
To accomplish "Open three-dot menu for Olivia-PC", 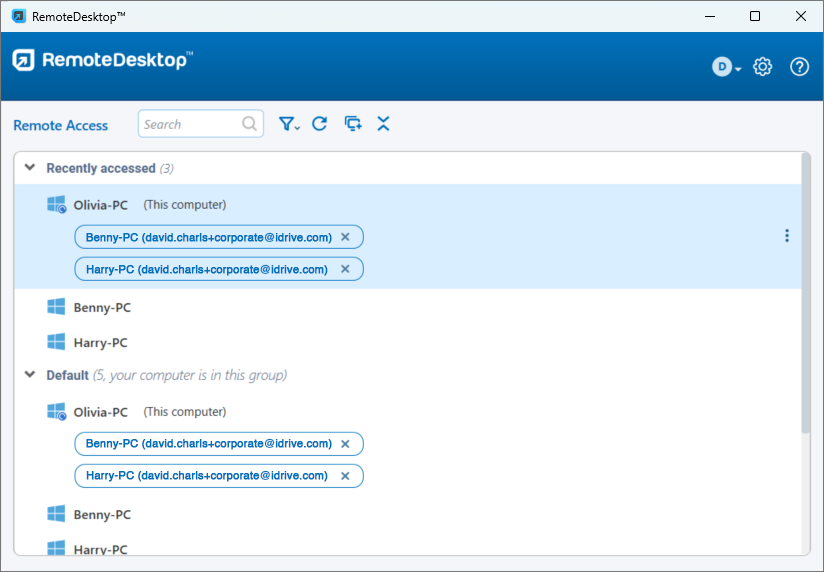I will click(787, 236).
